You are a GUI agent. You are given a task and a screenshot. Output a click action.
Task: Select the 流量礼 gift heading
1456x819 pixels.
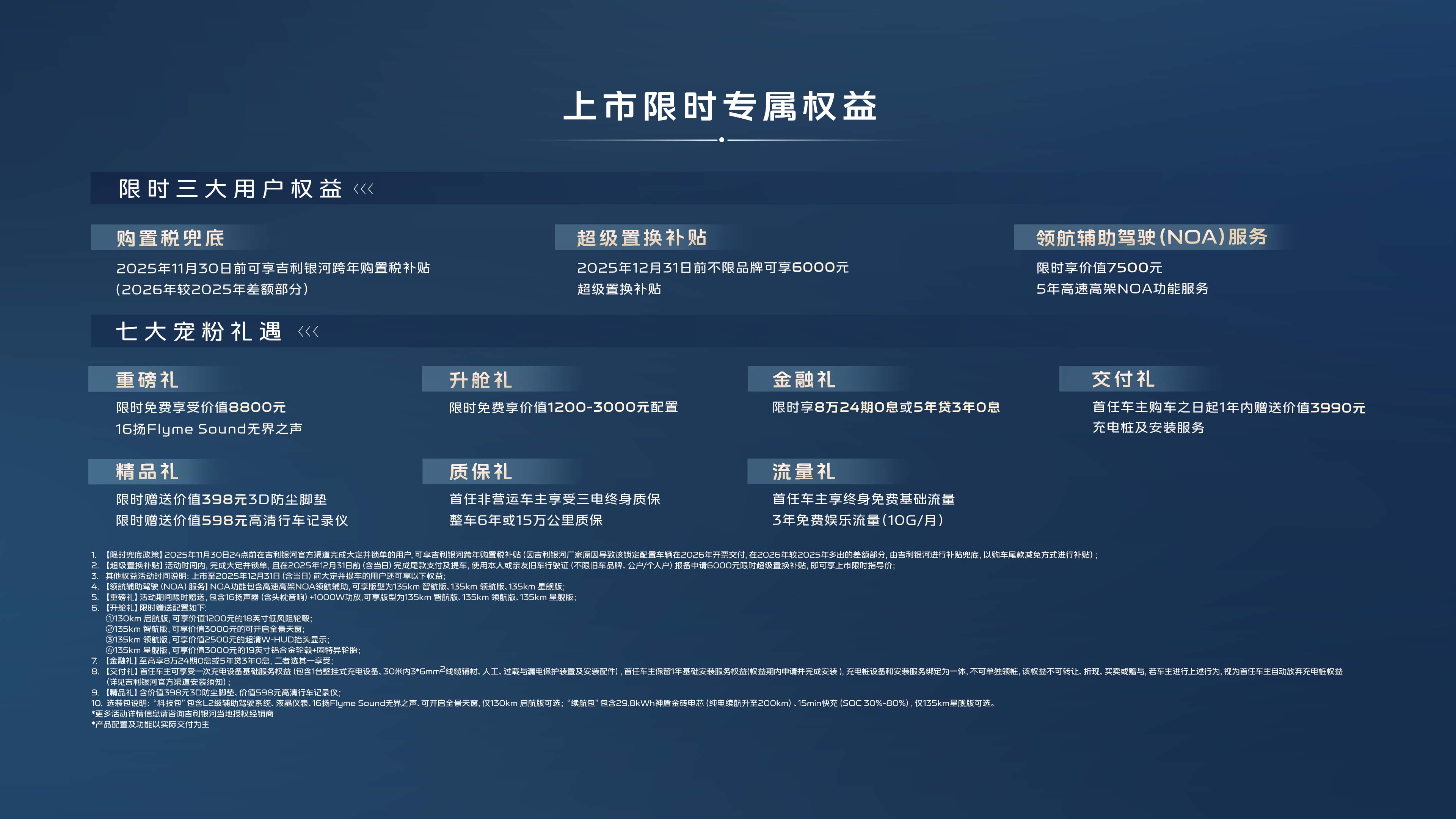pyautogui.click(x=804, y=471)
